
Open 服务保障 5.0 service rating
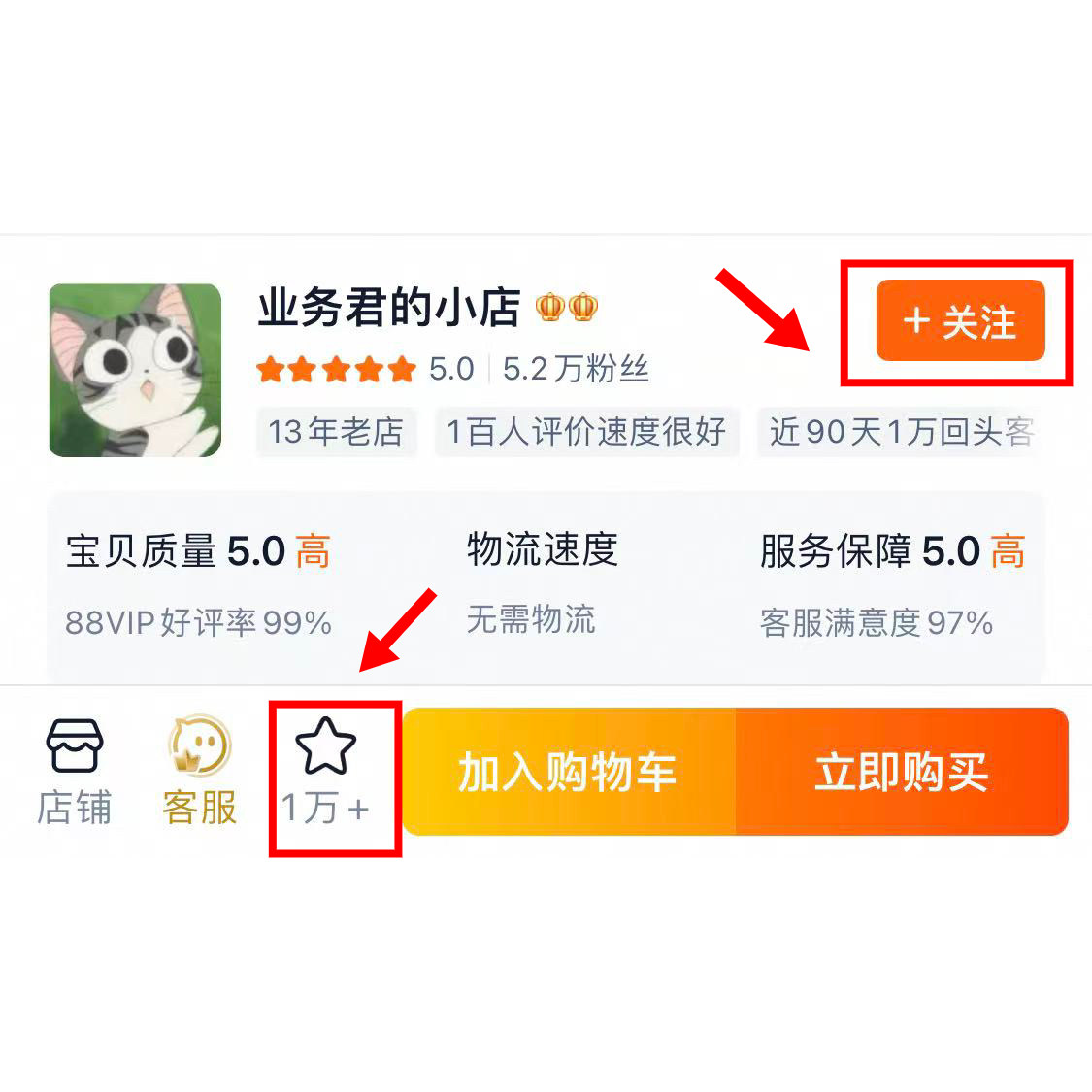pos(892,551)
